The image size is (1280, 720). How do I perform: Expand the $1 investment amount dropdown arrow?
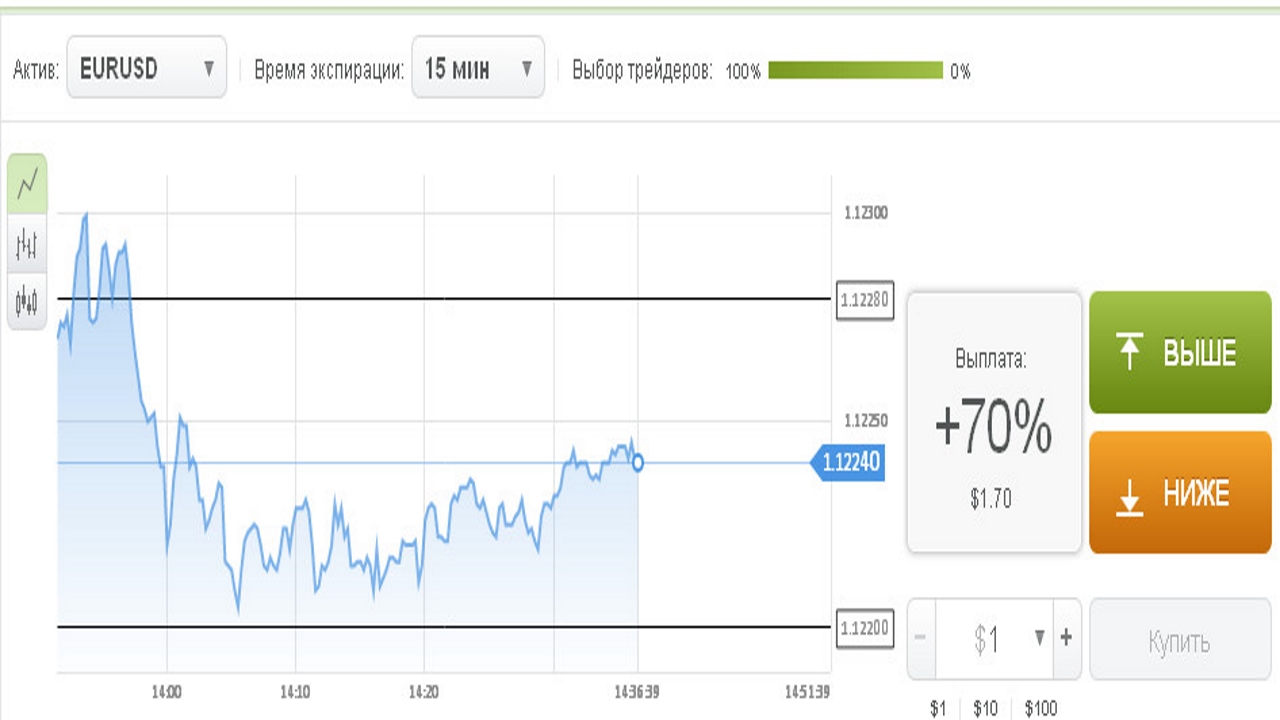pyautogui.click(x=1039, y=638)
